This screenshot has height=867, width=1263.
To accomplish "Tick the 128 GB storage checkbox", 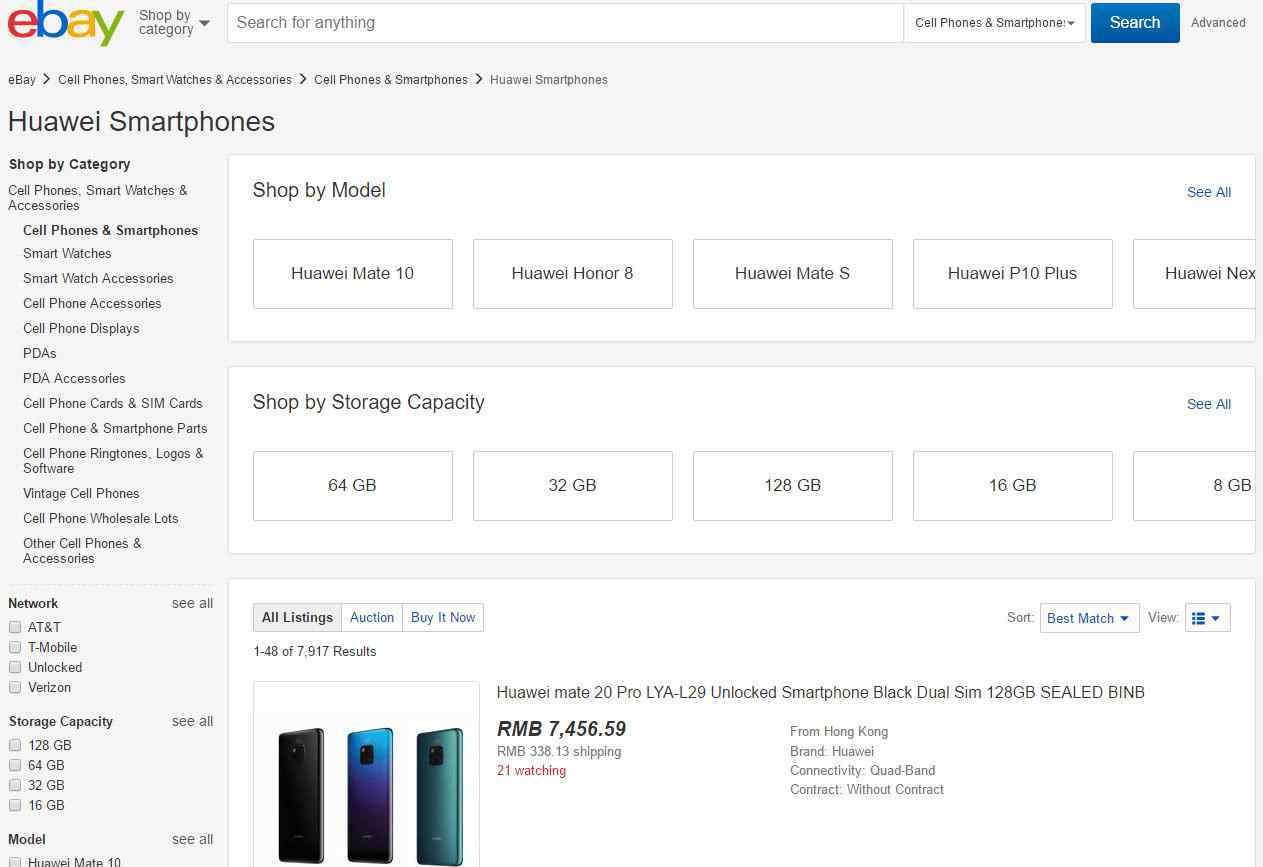I will 15,745.
